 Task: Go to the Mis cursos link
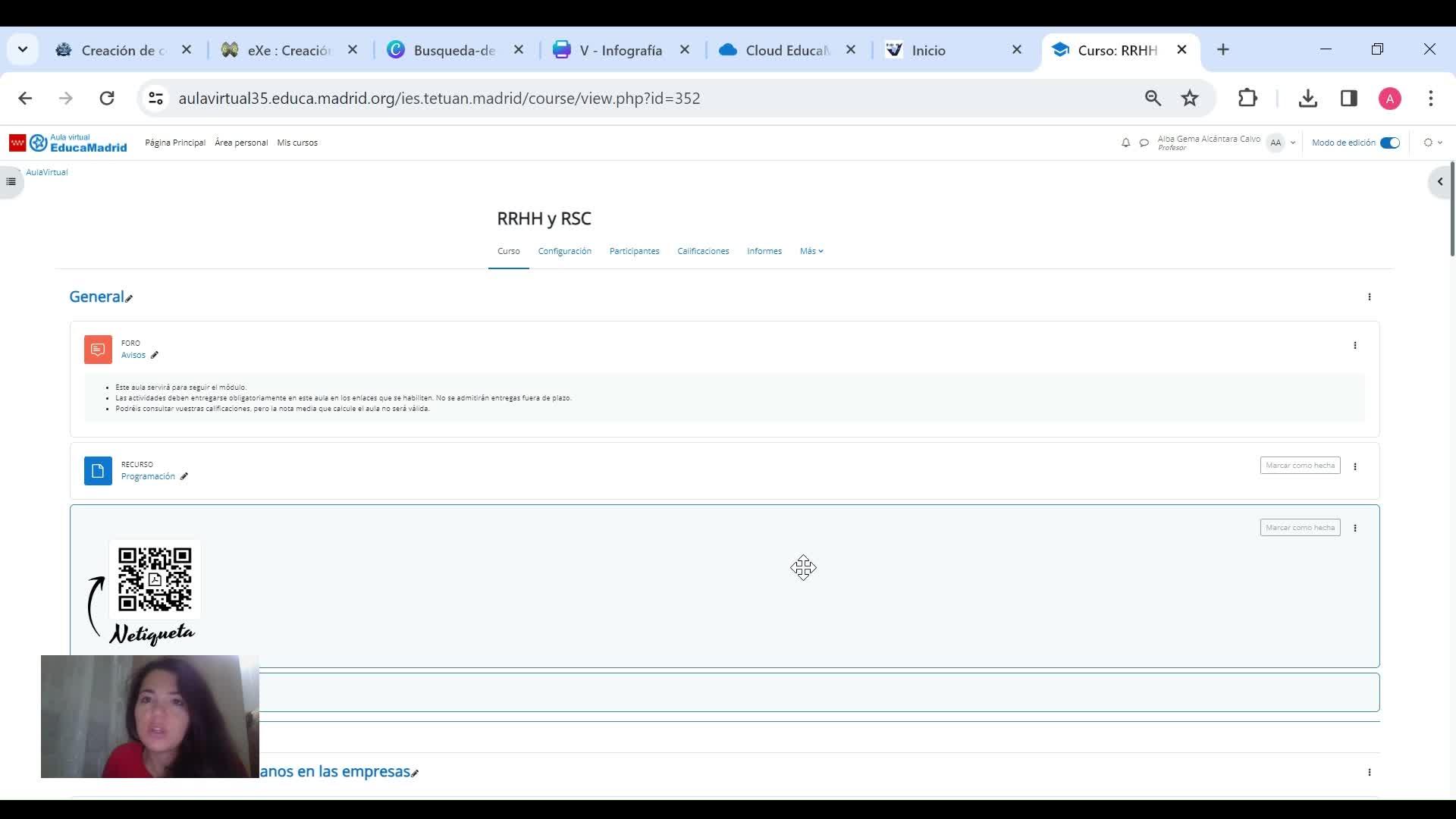pos(297,143)
